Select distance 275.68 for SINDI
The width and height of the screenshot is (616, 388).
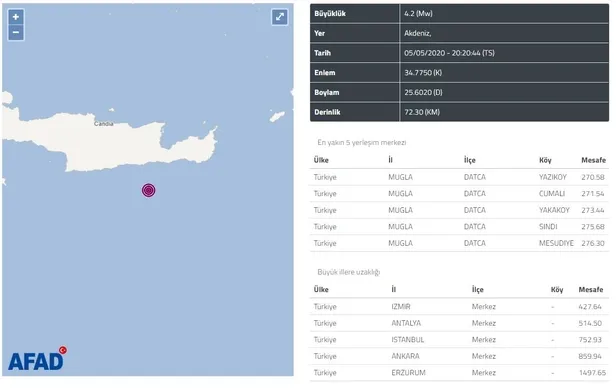(x=593, y=227)
